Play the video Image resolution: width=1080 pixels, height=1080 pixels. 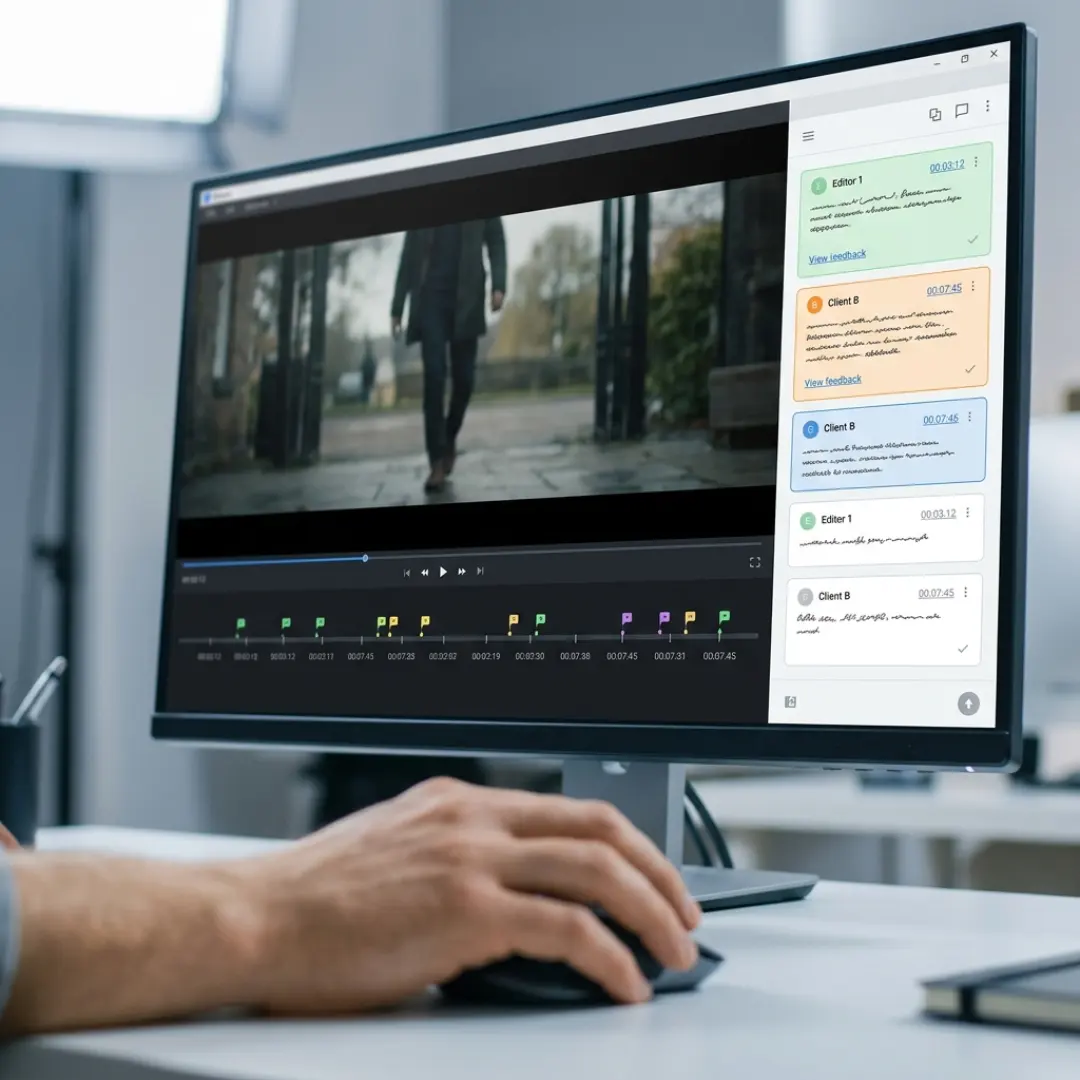(x=443, y=572)
